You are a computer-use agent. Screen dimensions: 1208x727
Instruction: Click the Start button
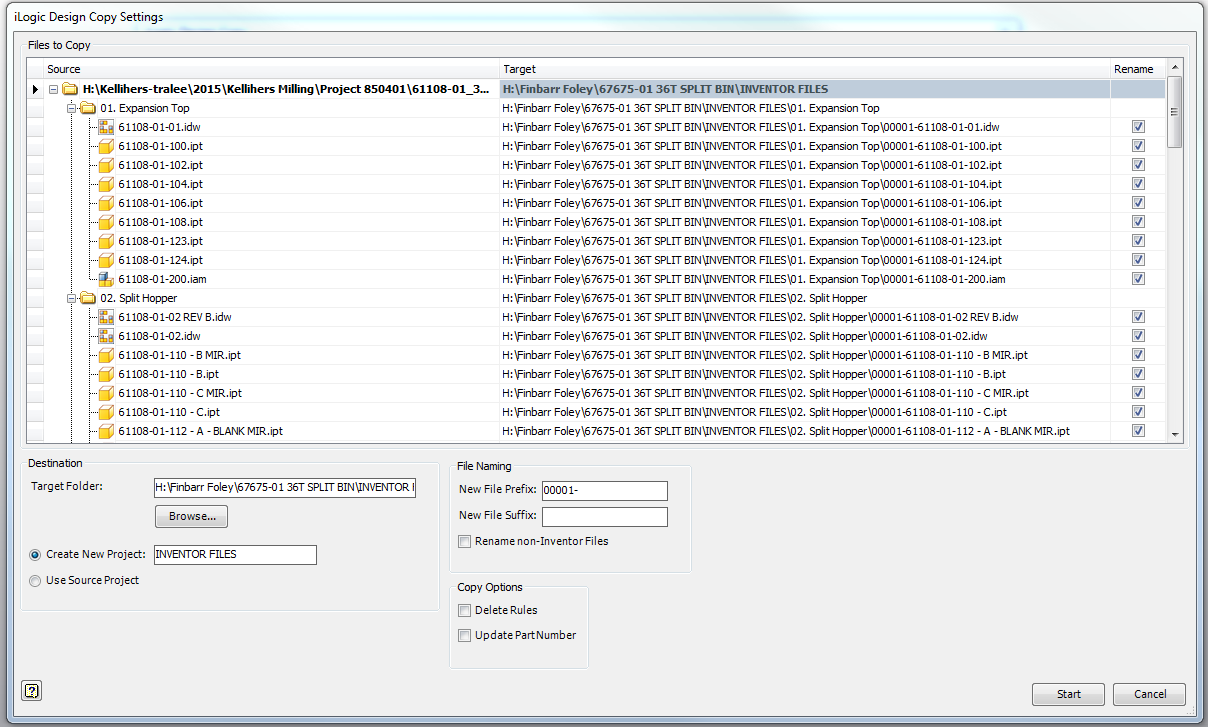tap(1069, 694)
